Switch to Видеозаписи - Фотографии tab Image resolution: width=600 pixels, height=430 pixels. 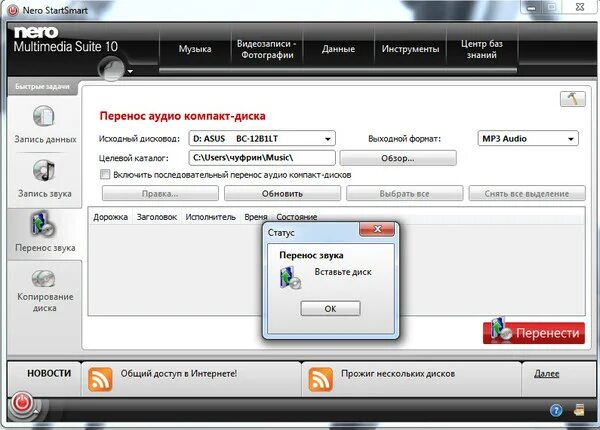click(x=267, y=49)
